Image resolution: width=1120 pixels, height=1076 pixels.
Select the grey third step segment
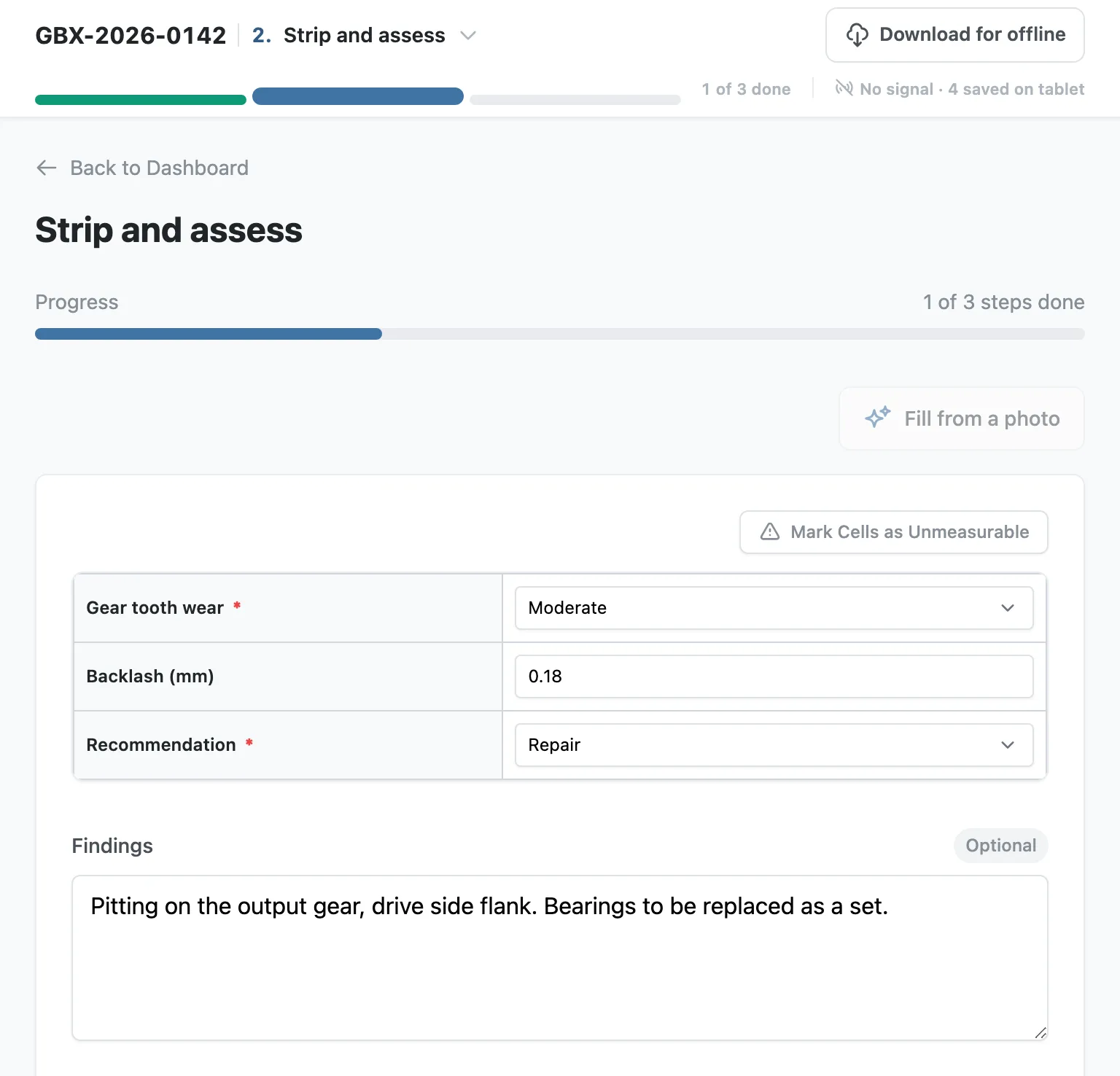point(575,100)
